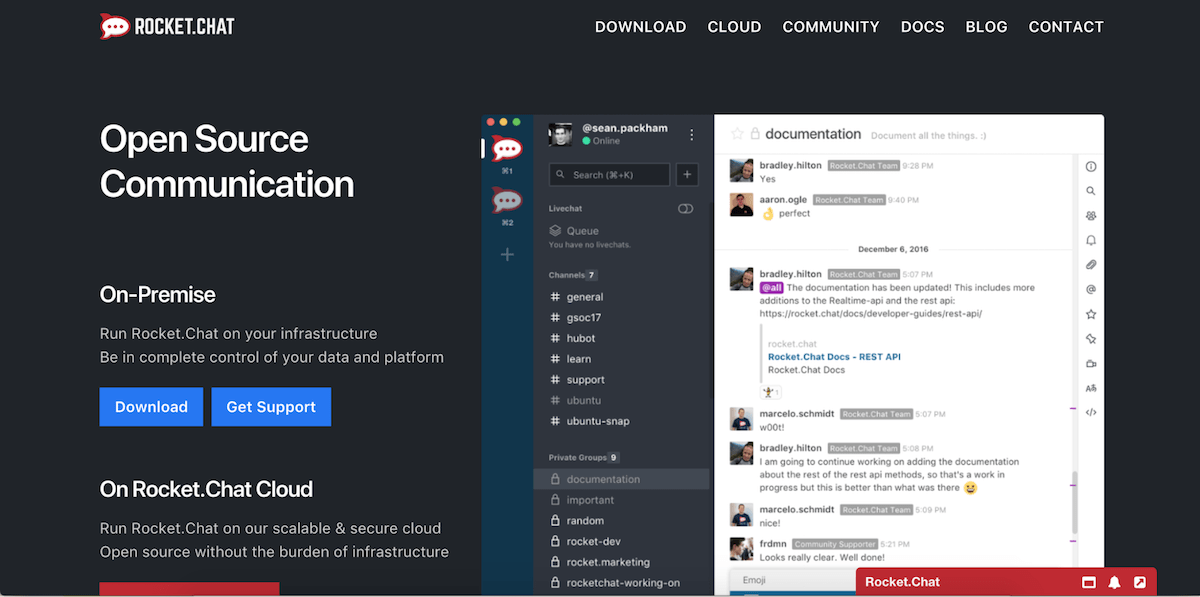Open the code snippet icon
Image resolution: width=1200 pixels, height=597 pixels.
1091,412
